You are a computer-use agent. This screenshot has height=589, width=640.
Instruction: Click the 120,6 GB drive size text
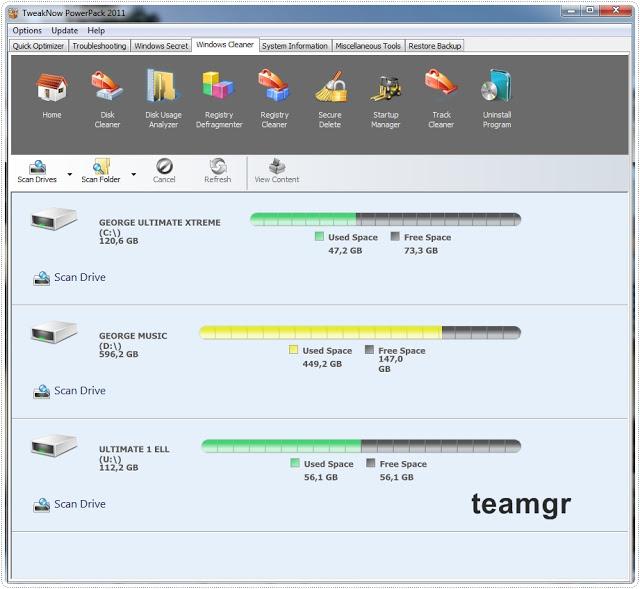118,241
